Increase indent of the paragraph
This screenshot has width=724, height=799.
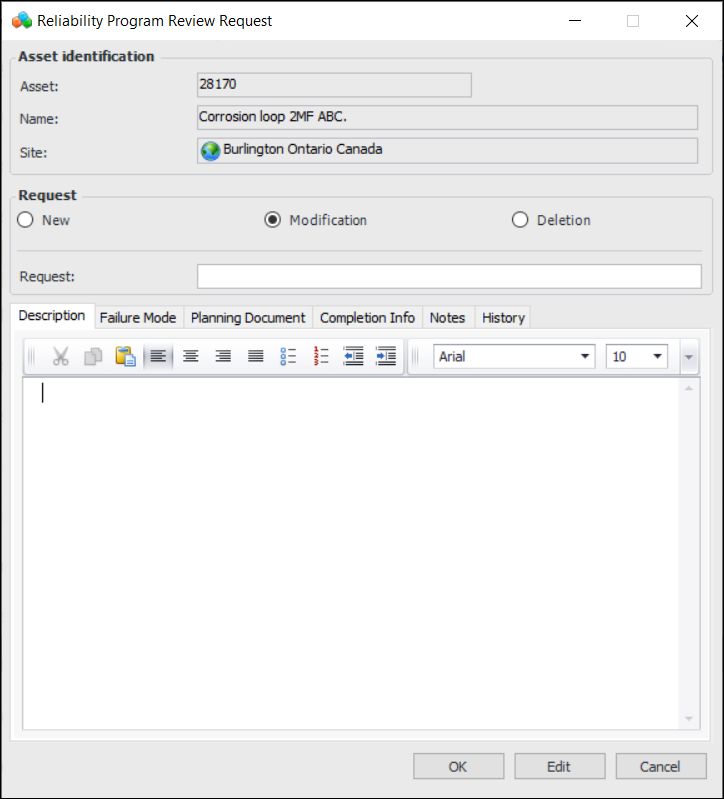[x=386, y=356]
